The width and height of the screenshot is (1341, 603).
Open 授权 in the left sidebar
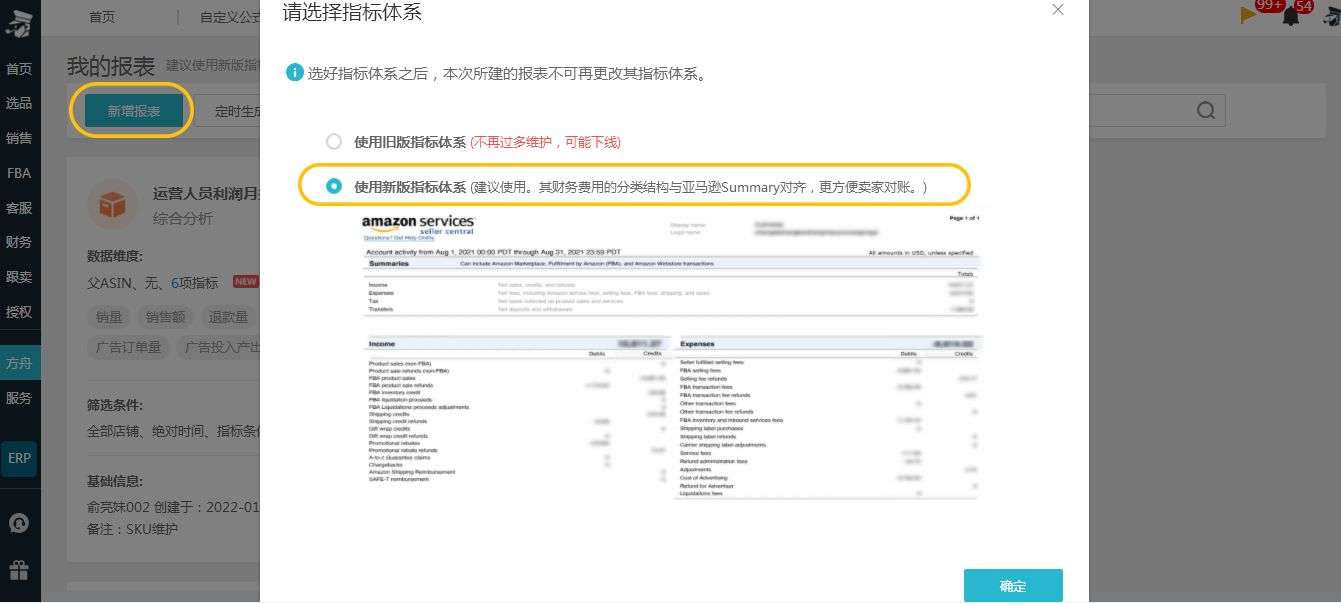click(x=19, y=312)
